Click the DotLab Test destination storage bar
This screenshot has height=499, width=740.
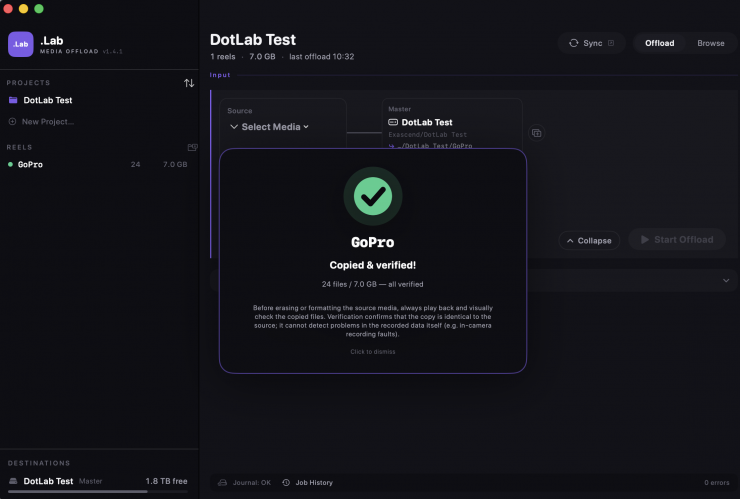(98, 491)
